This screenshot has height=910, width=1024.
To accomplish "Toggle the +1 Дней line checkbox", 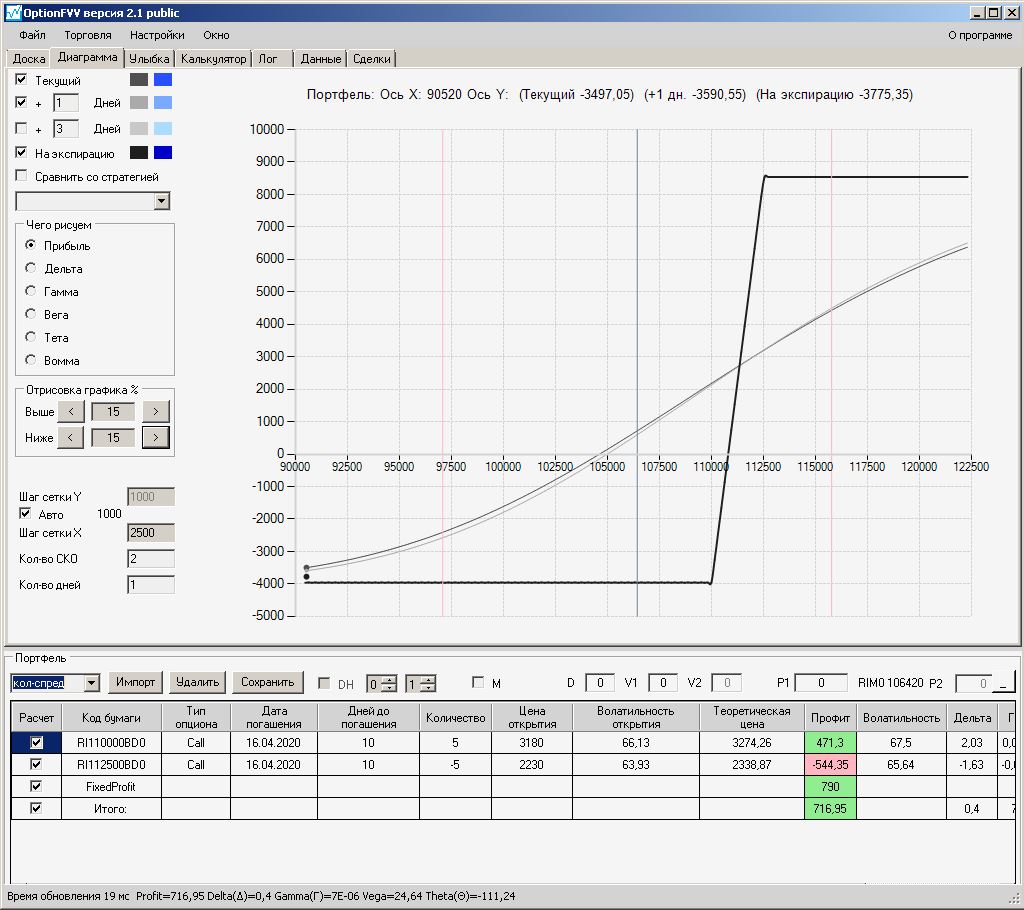I will 22,102.
